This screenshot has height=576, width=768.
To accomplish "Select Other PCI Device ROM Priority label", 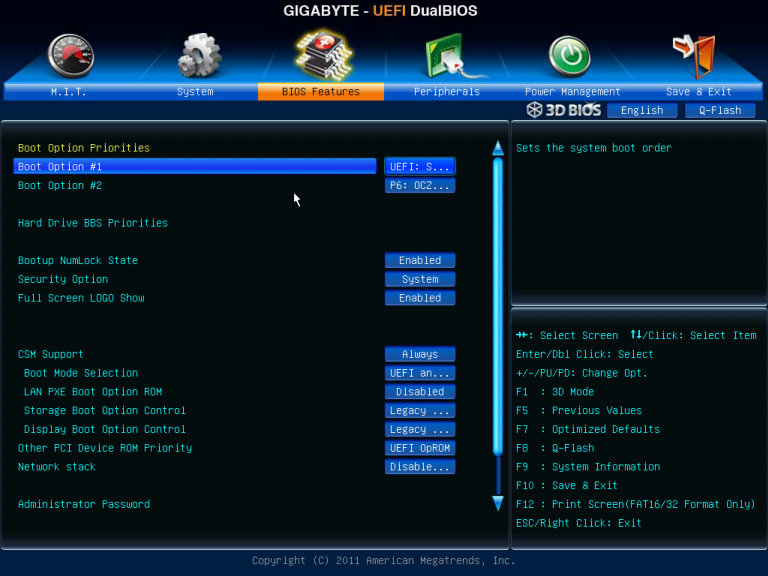I will pyautogui.click(x=105, y=448).
